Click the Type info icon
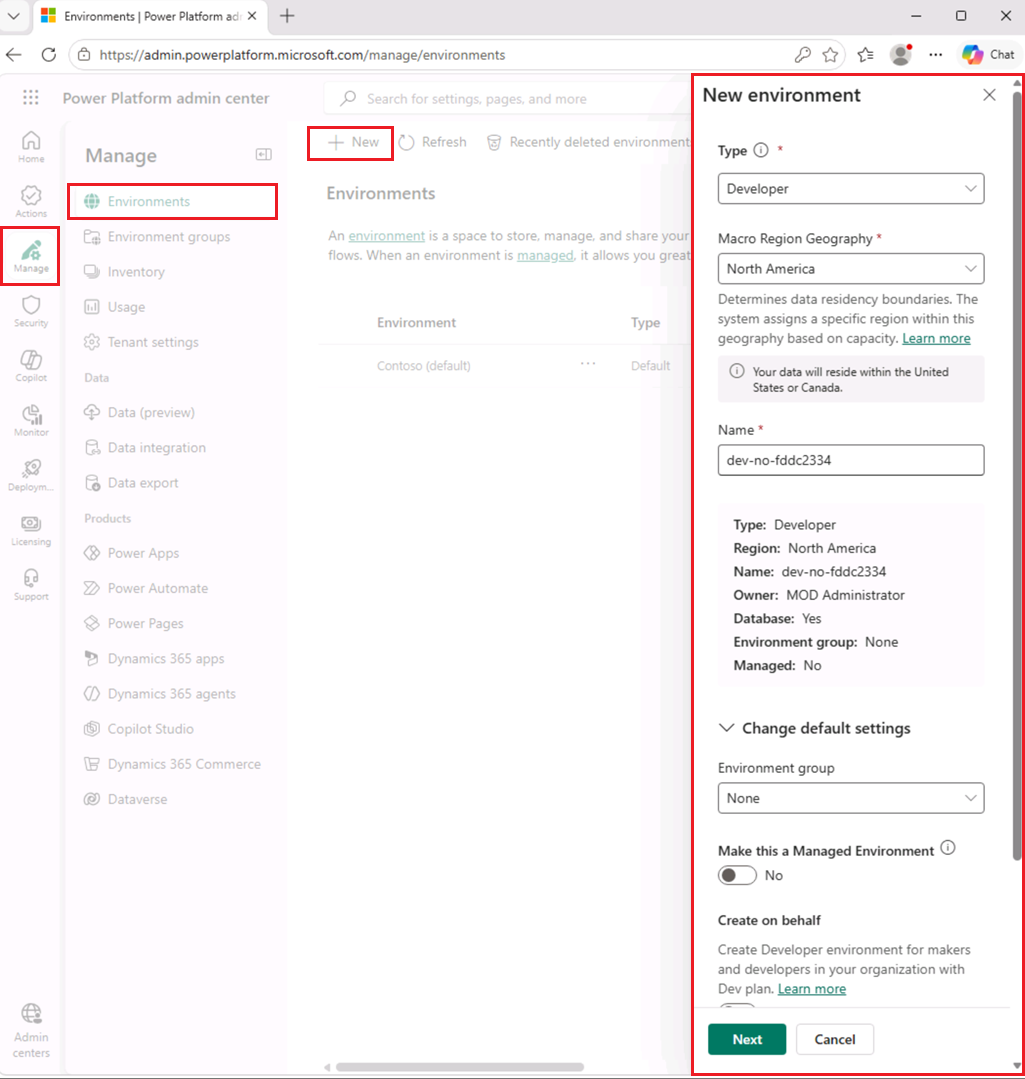This screenshot has width=1025, height=1079. 761,150
